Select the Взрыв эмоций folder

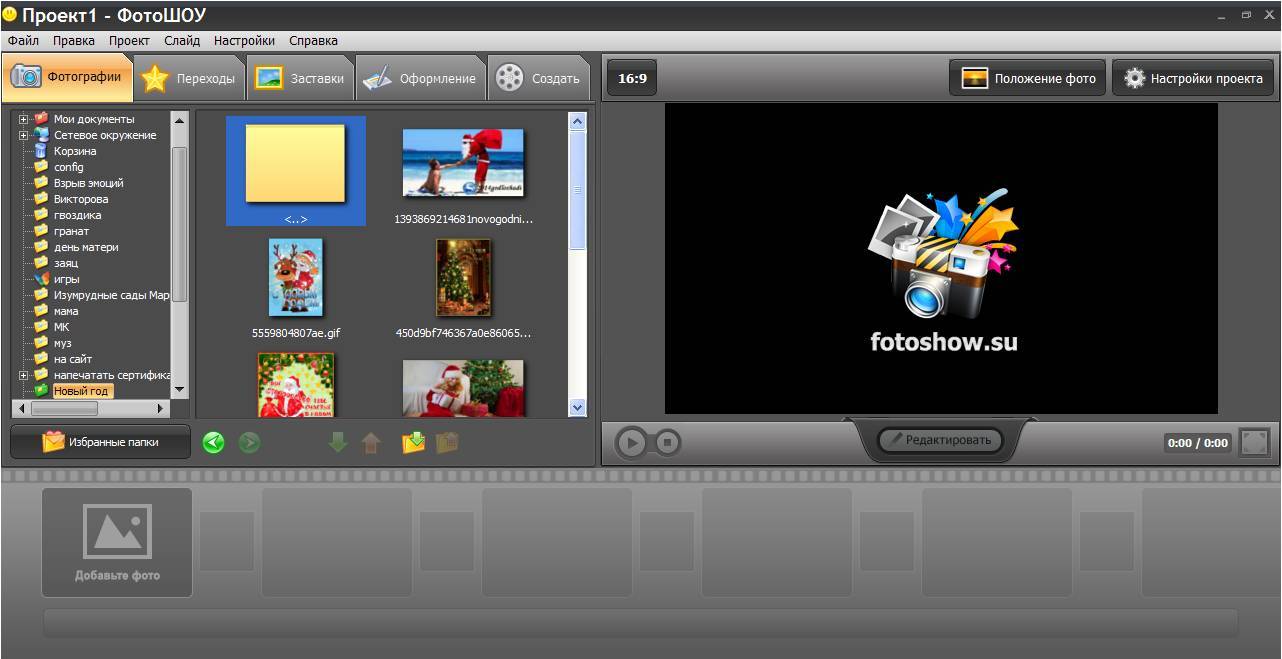click(x=88, y=183)
